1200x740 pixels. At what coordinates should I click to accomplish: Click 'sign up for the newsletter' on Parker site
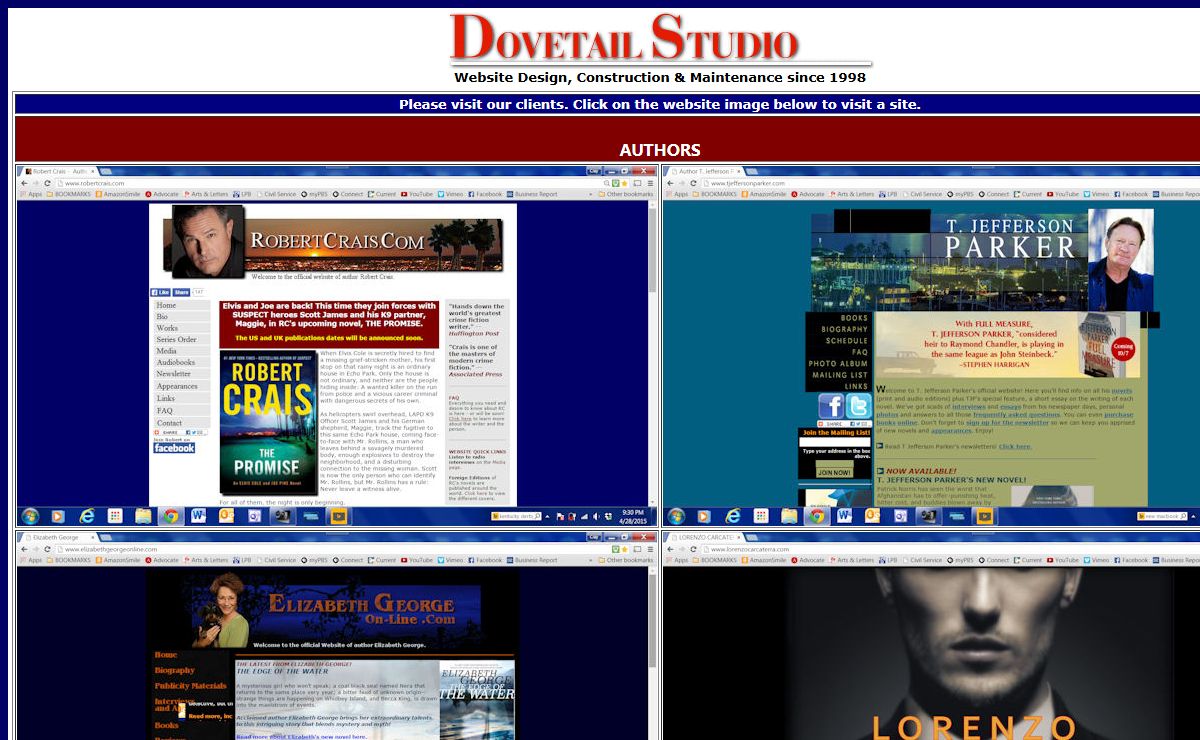pos(1006,422)
